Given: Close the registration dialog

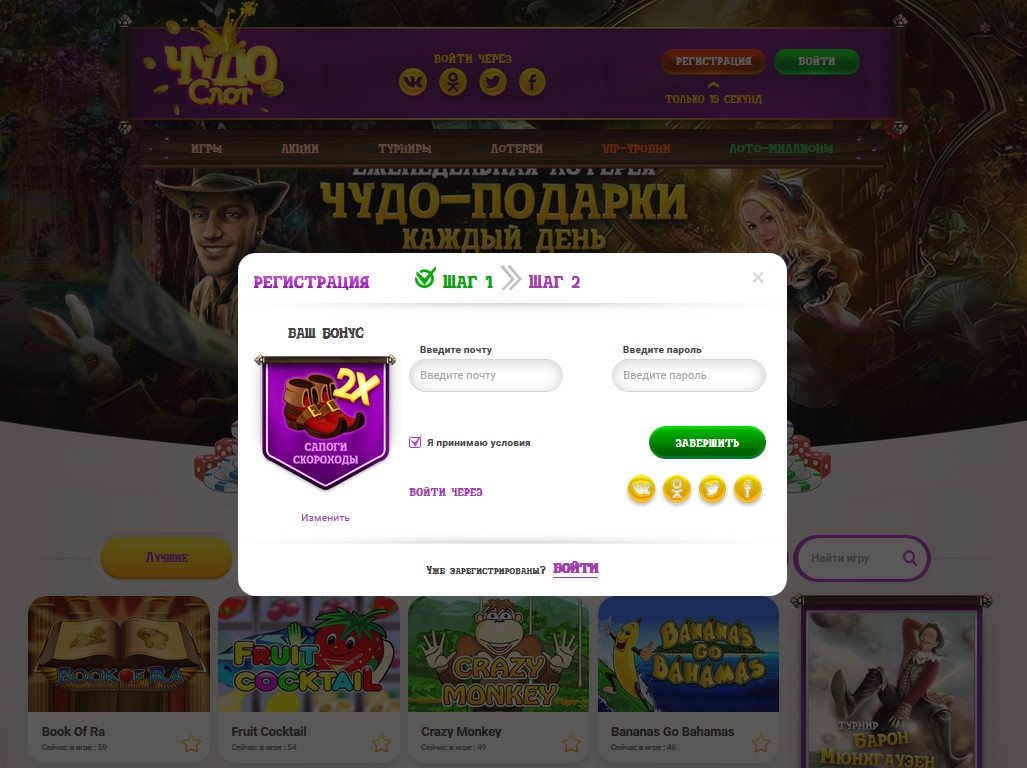Looking at the screenshot, I should point(758,278).
